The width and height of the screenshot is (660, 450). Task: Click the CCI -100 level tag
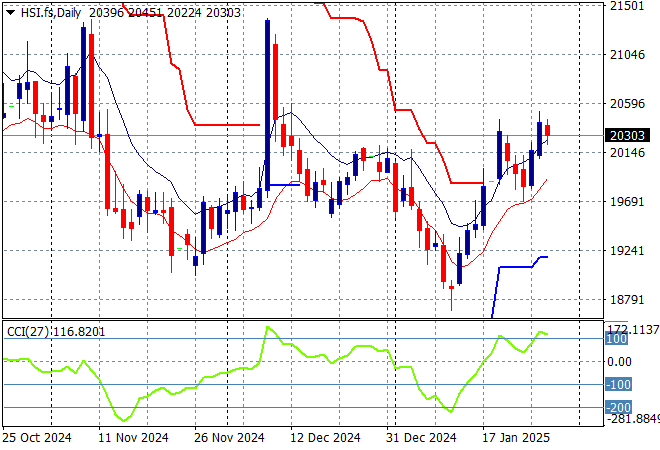618,384
